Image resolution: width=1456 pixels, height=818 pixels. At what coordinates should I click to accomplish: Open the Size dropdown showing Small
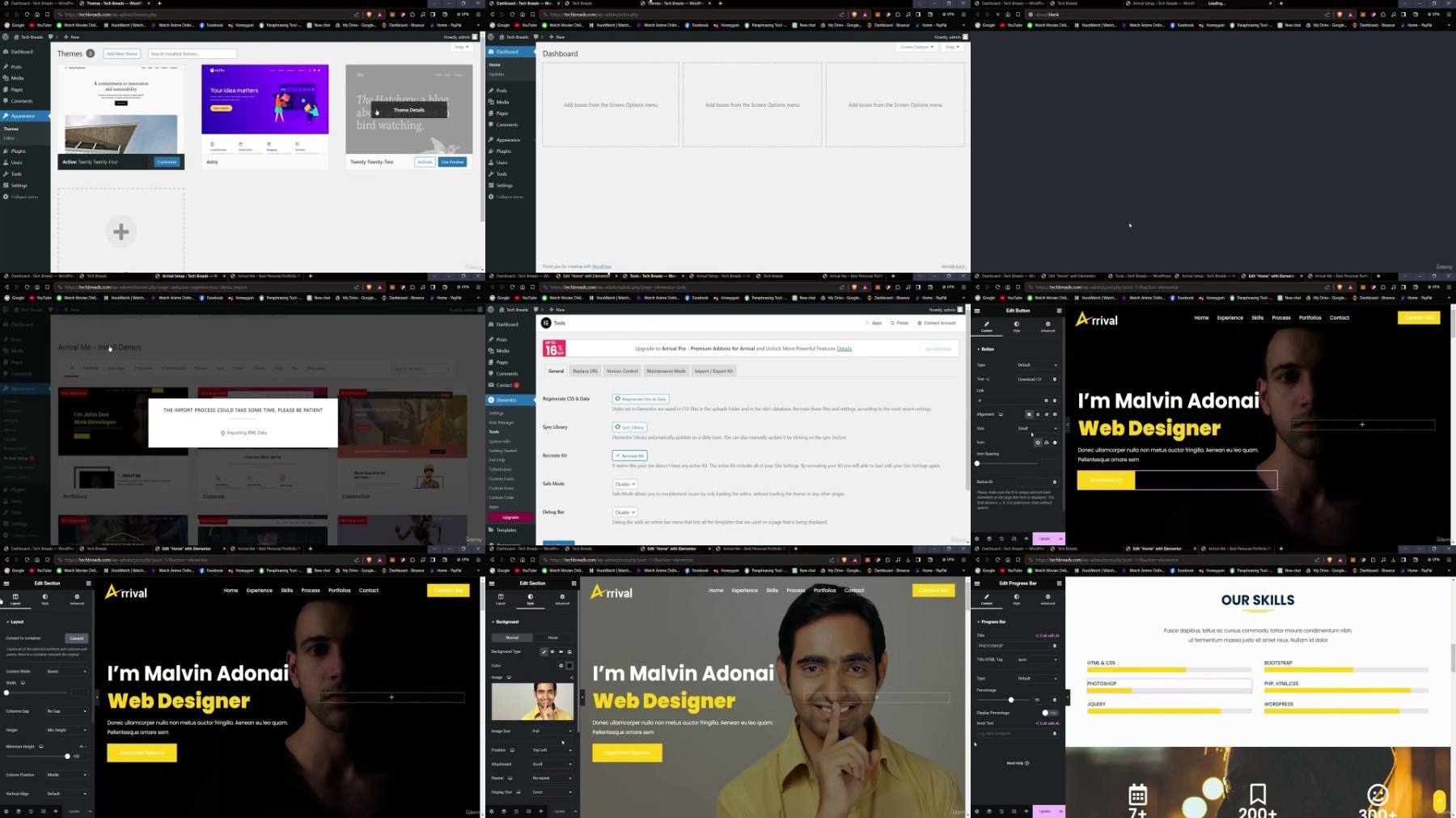click(1037, 428)
